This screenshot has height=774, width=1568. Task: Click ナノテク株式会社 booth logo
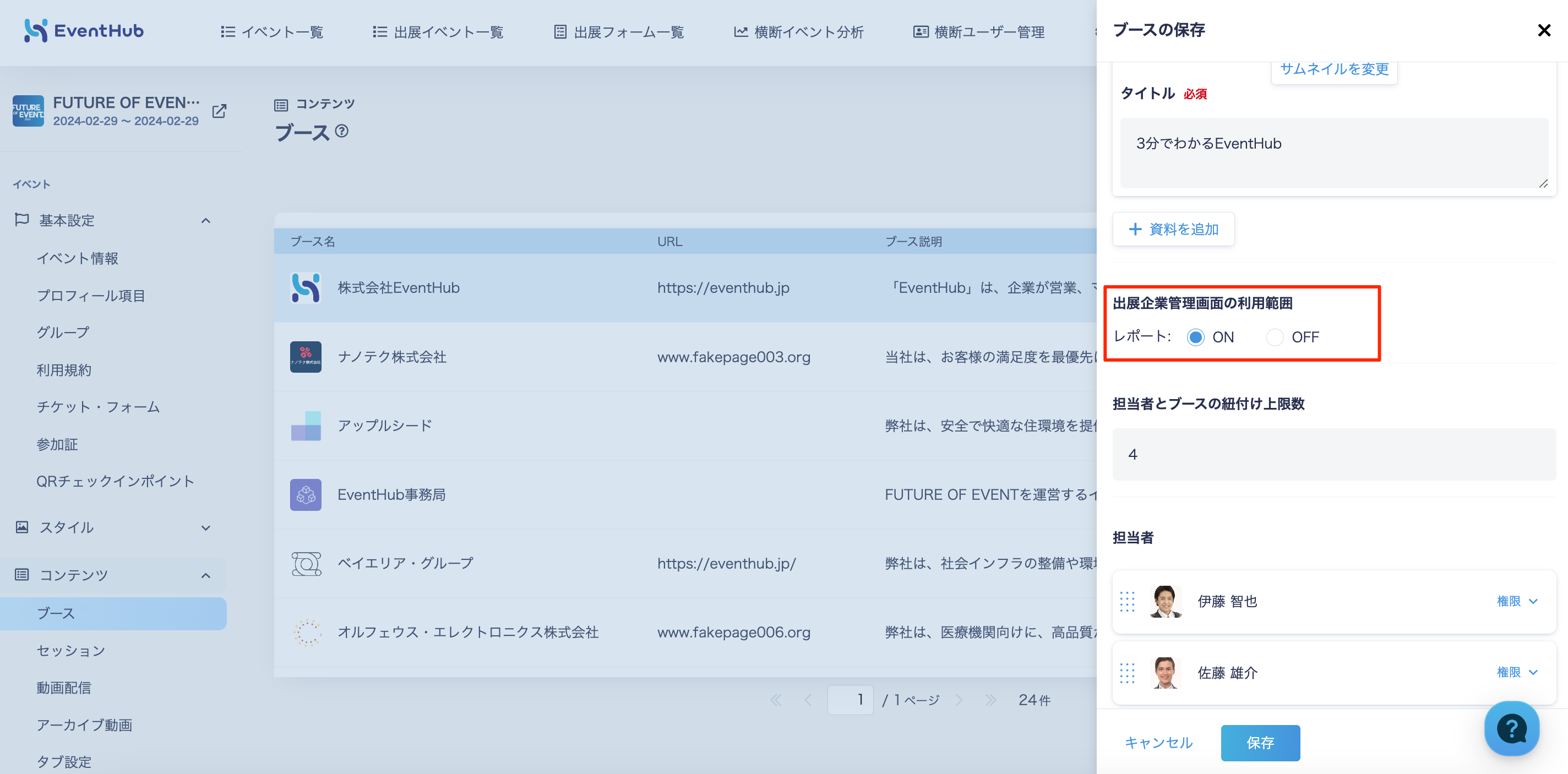click(306, 357)
